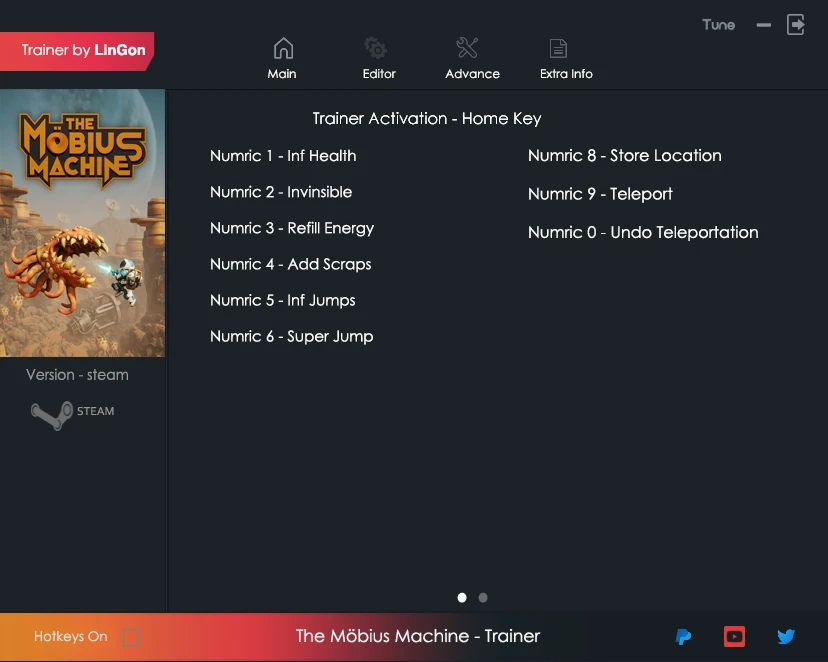Activate Numric 4 - Add Scraps
Viewport: 828px width, 662px height.
pos(290,264)
